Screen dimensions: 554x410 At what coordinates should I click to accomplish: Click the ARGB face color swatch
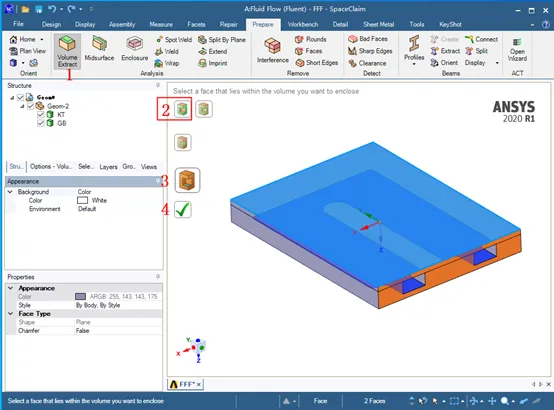click(x=81, y=297)
